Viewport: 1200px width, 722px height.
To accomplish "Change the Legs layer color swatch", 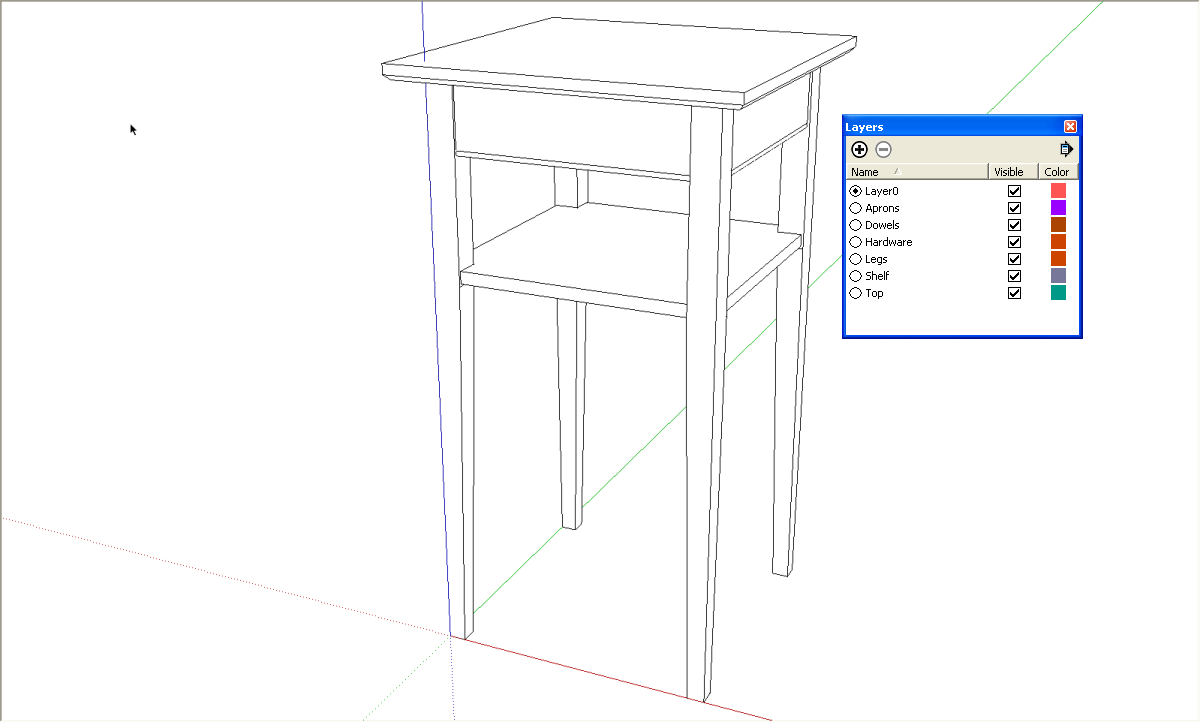I will click(x=1058, y=258).
